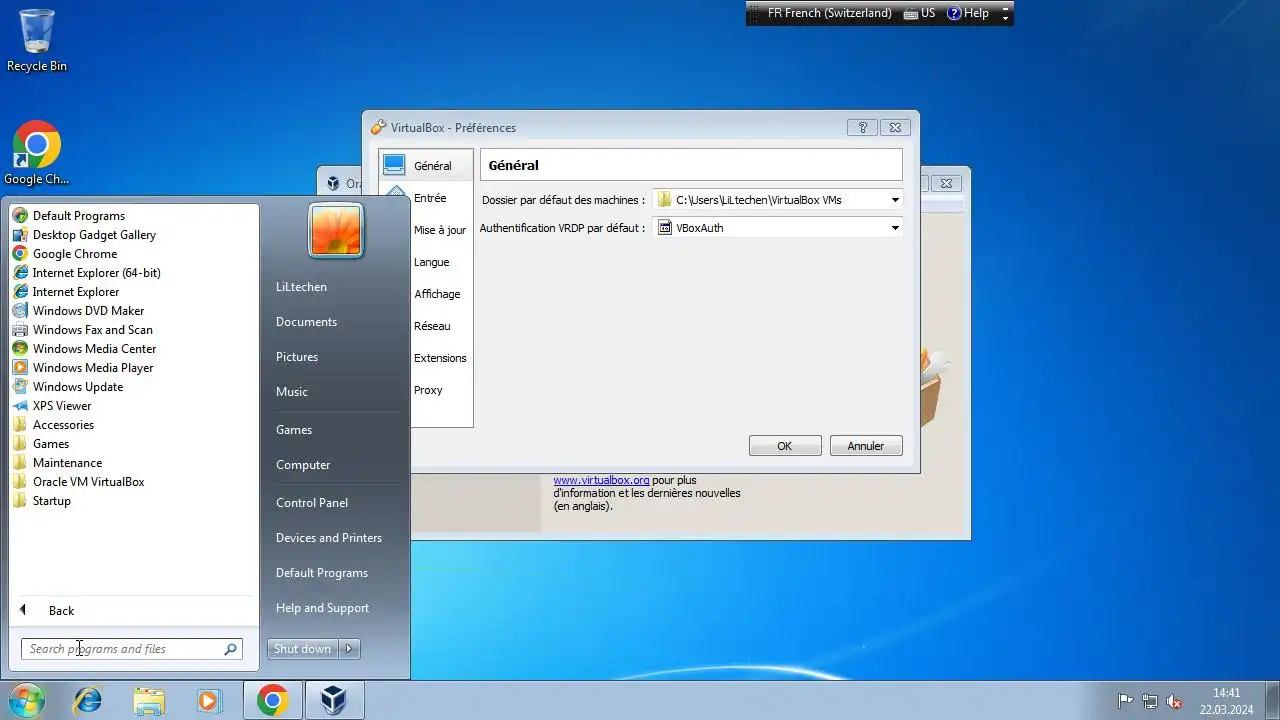1280x720 pixels.
Task: Open Google Chrome from the programs list
Action: coord(74,254)
